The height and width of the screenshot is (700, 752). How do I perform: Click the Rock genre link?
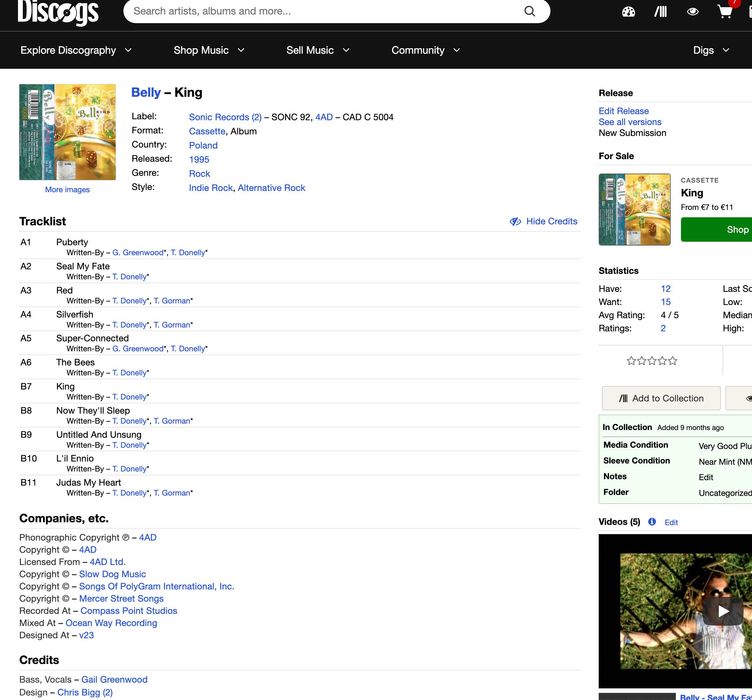click(200, 174)
